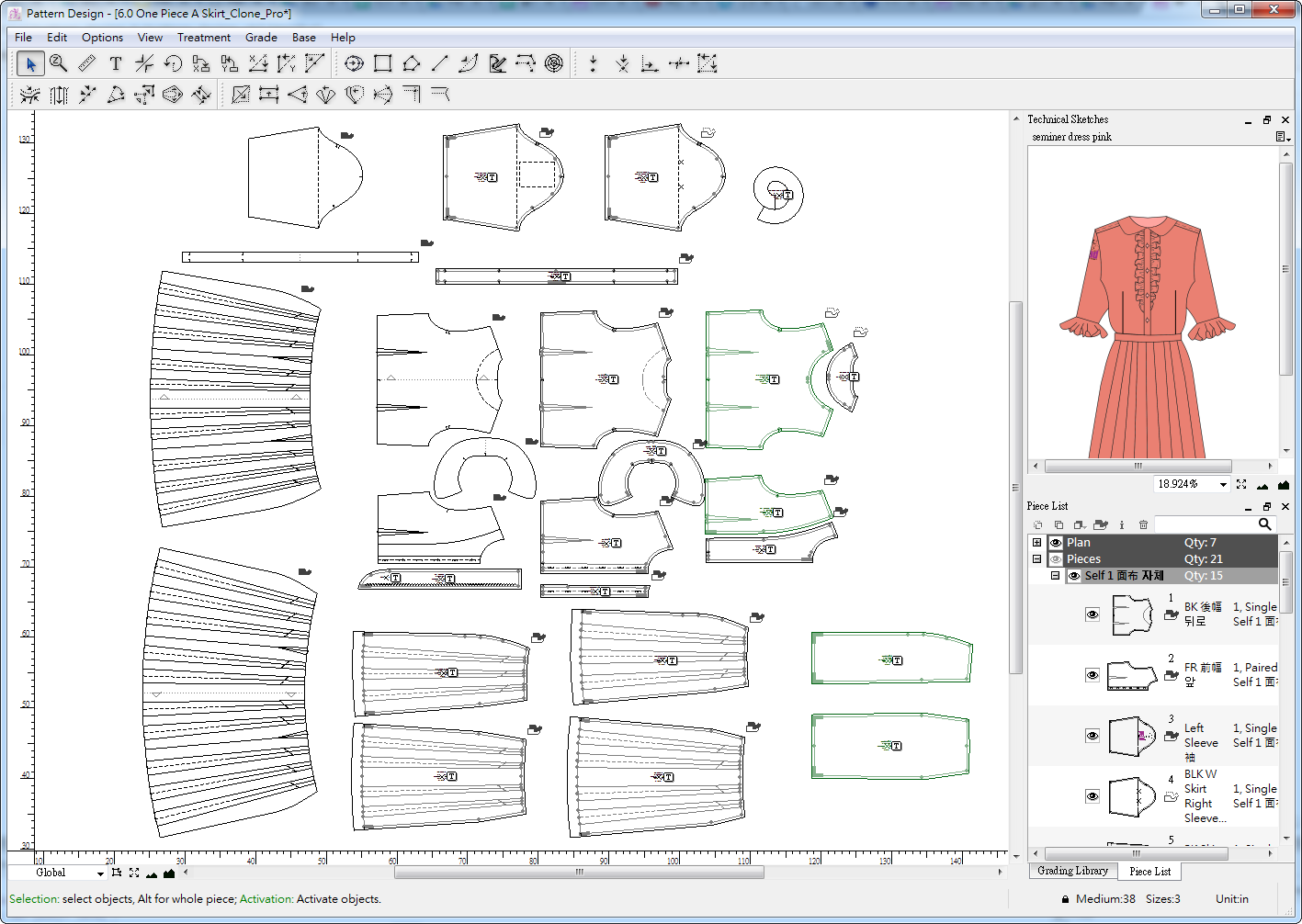The height and width of the screenshot is (924, 1302).
Task: Activate the Zoom magnifier tool
Action: pos(59,63)
